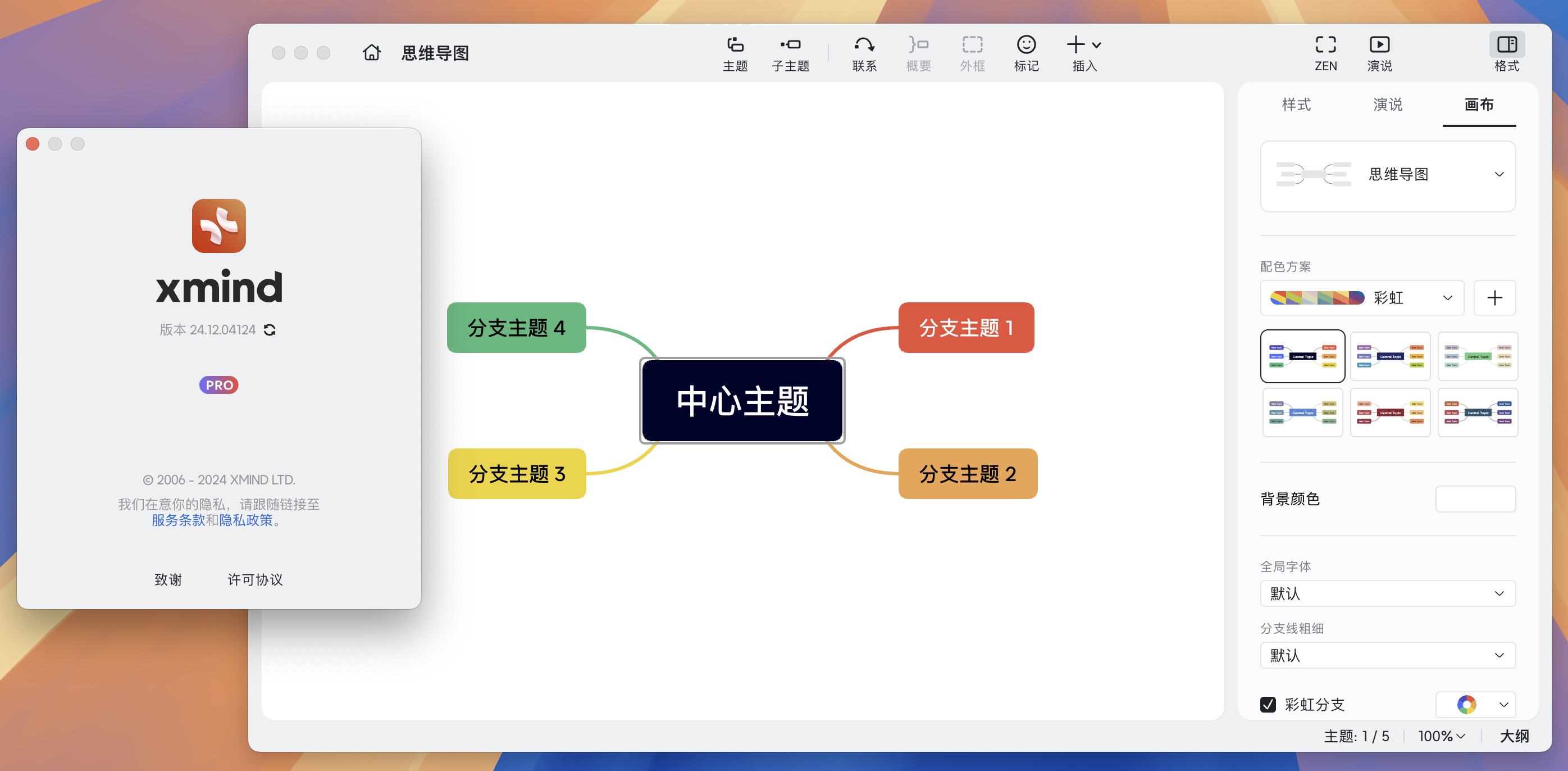The image size is (1568, 771).
Task: Click the 主题: 1 / 5 topic count
Action: coord(1356,736)
